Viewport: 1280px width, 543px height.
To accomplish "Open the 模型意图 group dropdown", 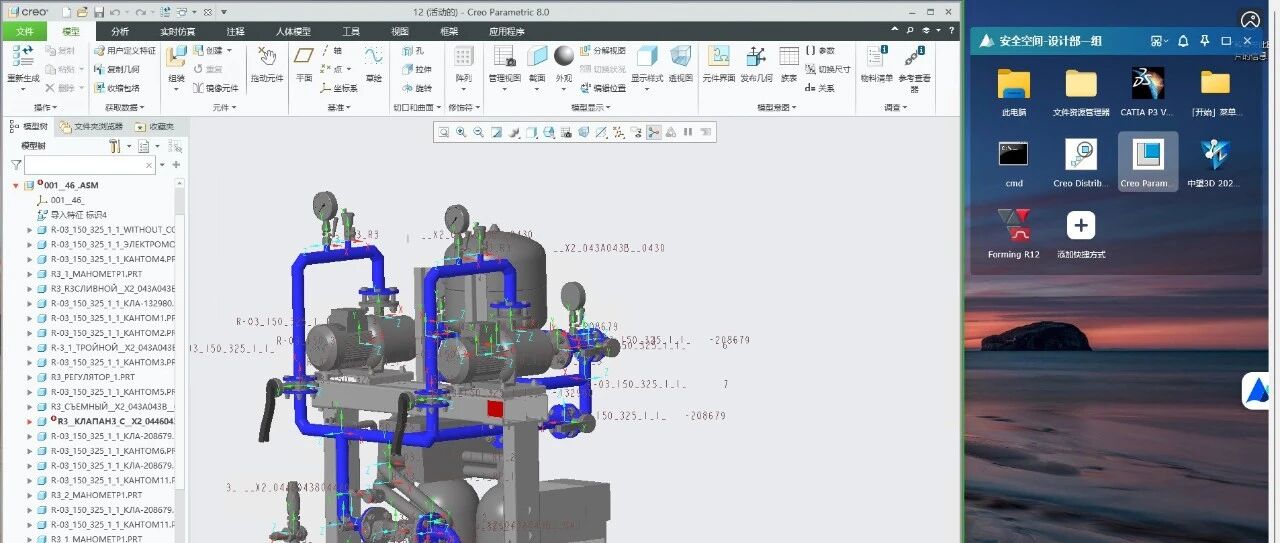I will [777, 107].
